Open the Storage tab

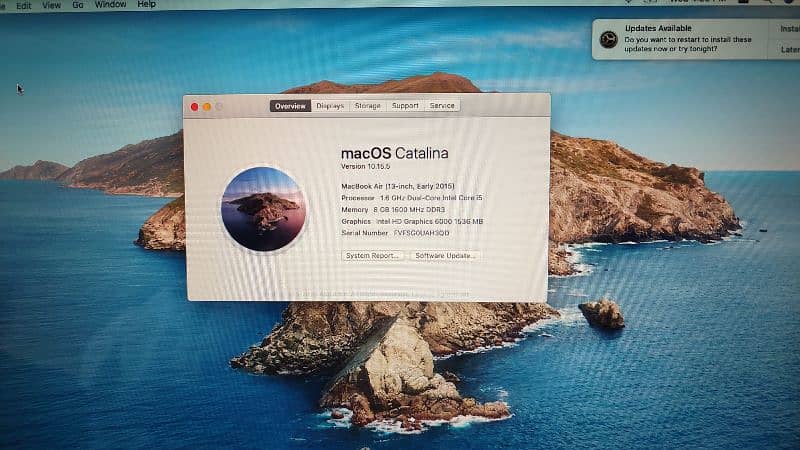coord(367,106)
